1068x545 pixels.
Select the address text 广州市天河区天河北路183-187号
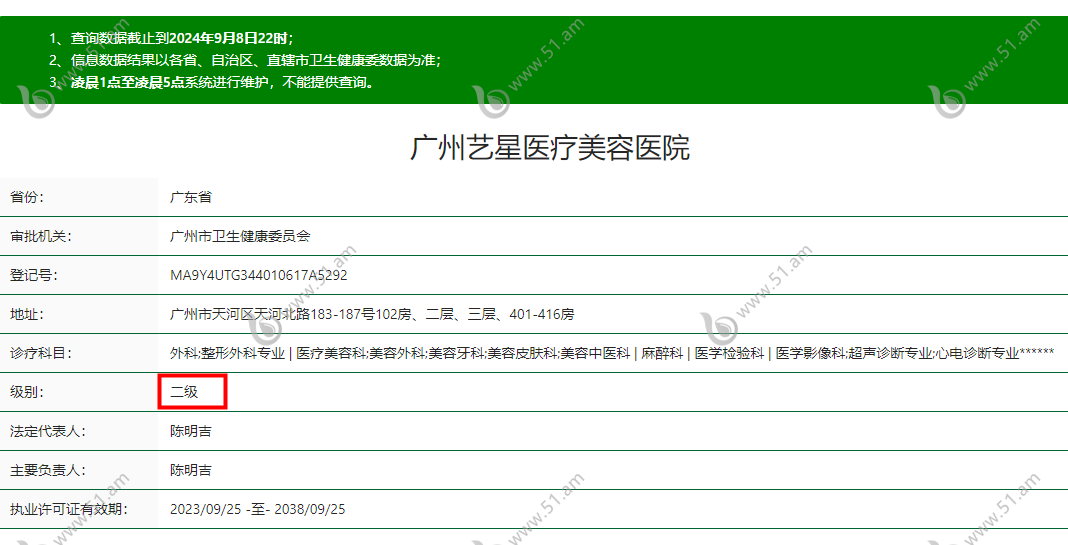point(272,314)
